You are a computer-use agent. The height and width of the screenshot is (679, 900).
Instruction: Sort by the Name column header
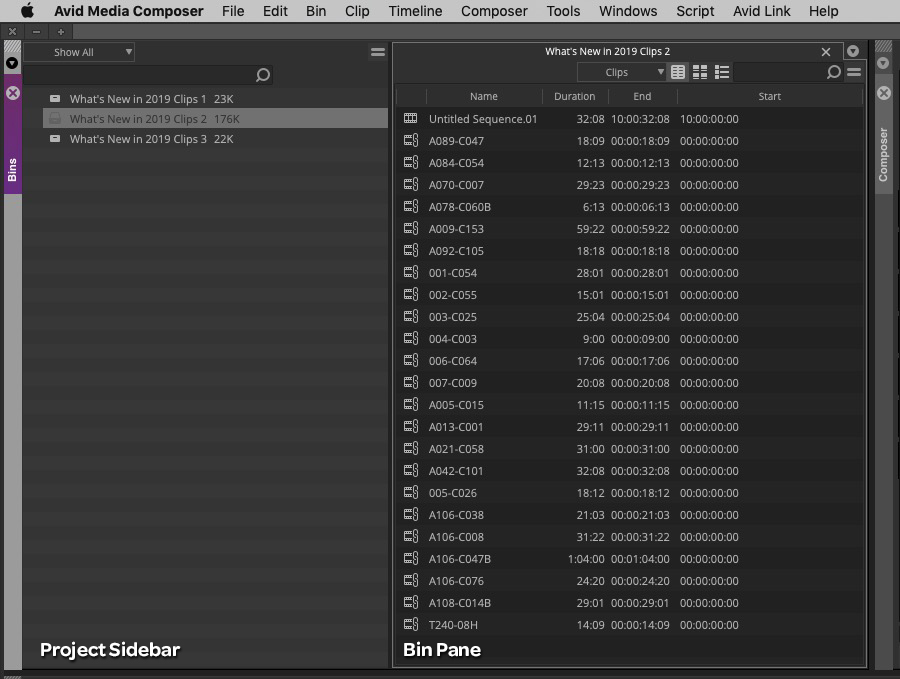coord(483,96)
